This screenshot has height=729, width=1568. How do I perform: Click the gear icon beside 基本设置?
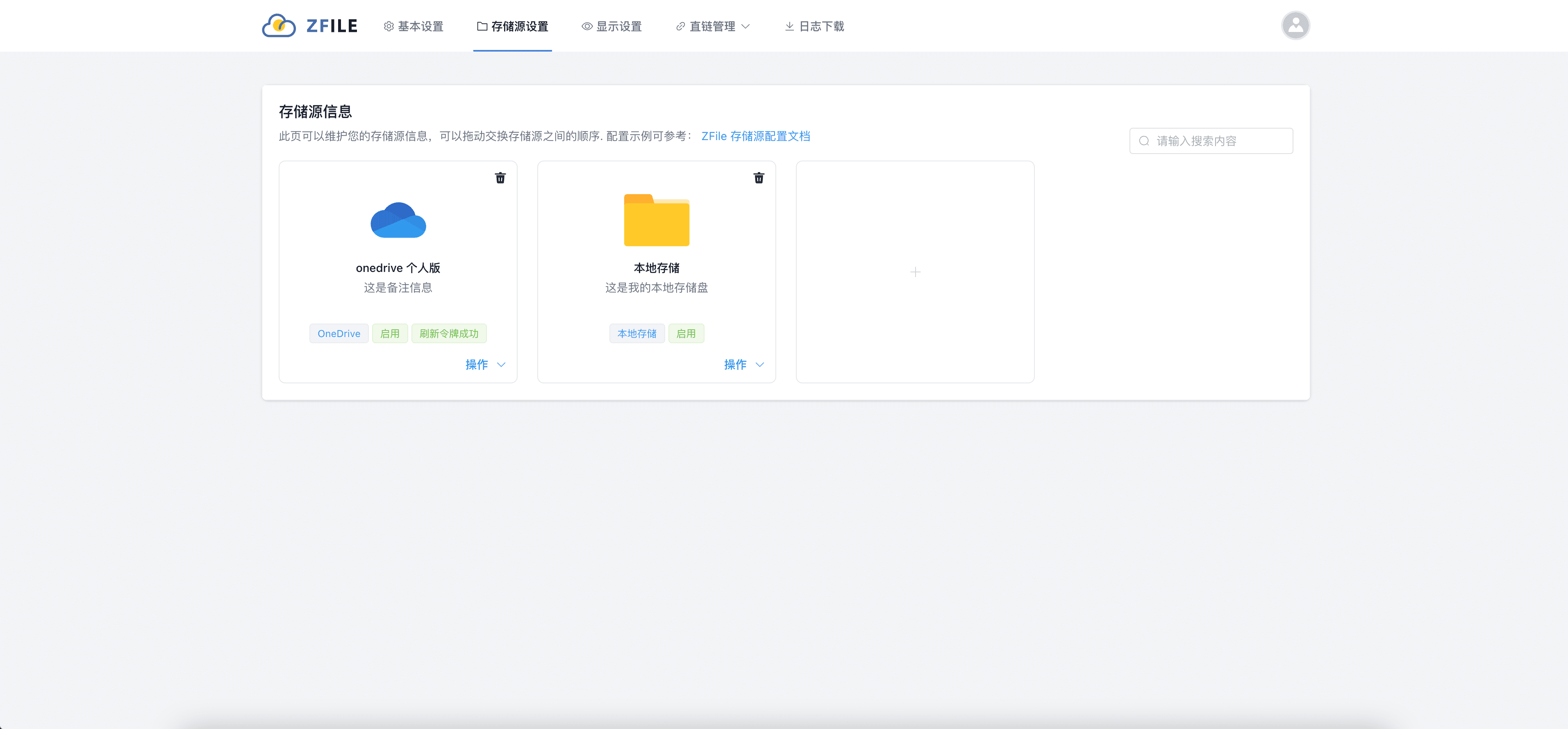point(389,26)
